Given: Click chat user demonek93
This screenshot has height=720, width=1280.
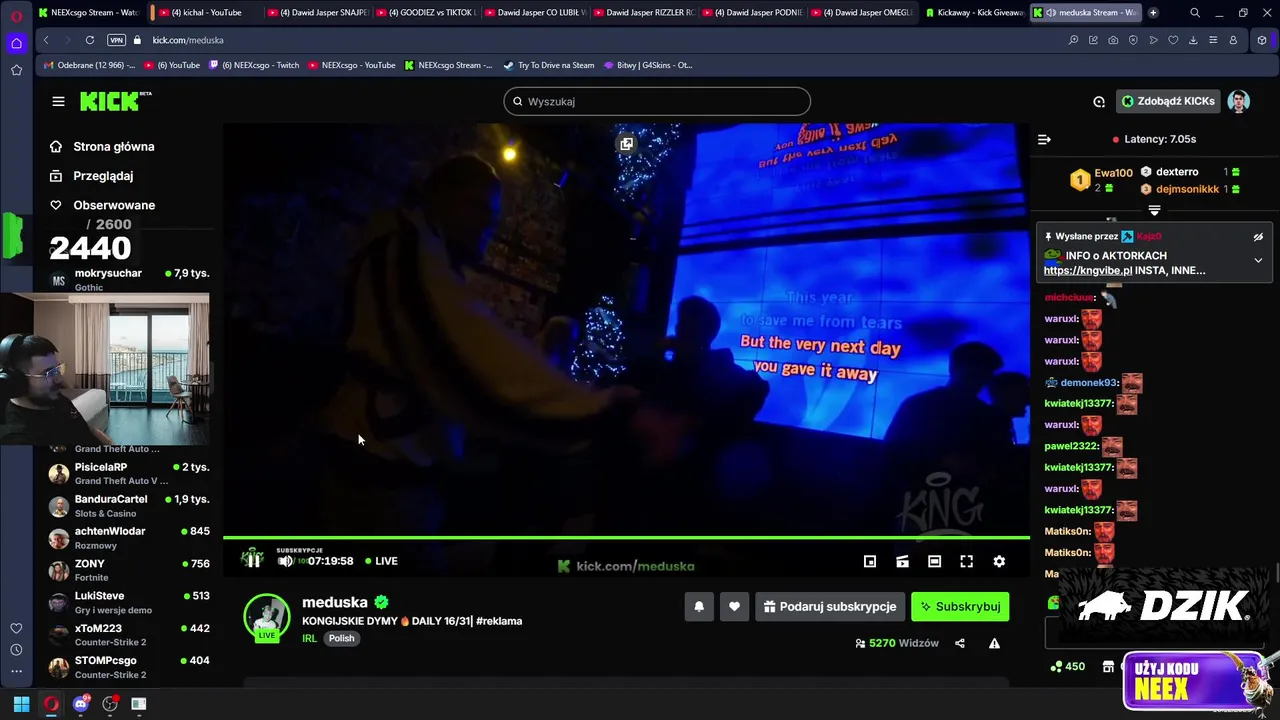Looking at the screenshot, I should (x=1088, y=382).
